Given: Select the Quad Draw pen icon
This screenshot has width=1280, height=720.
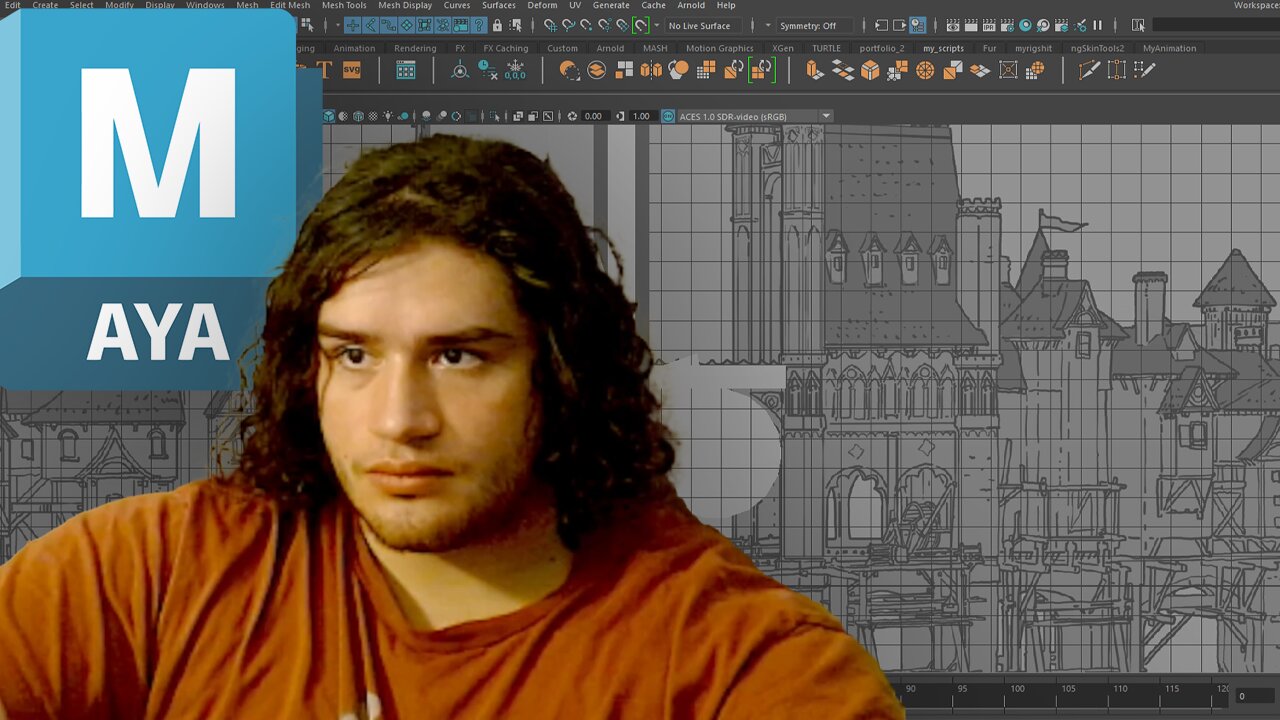Looking at the screenshot, I should pyautogui.click(x=1144, y=70).
